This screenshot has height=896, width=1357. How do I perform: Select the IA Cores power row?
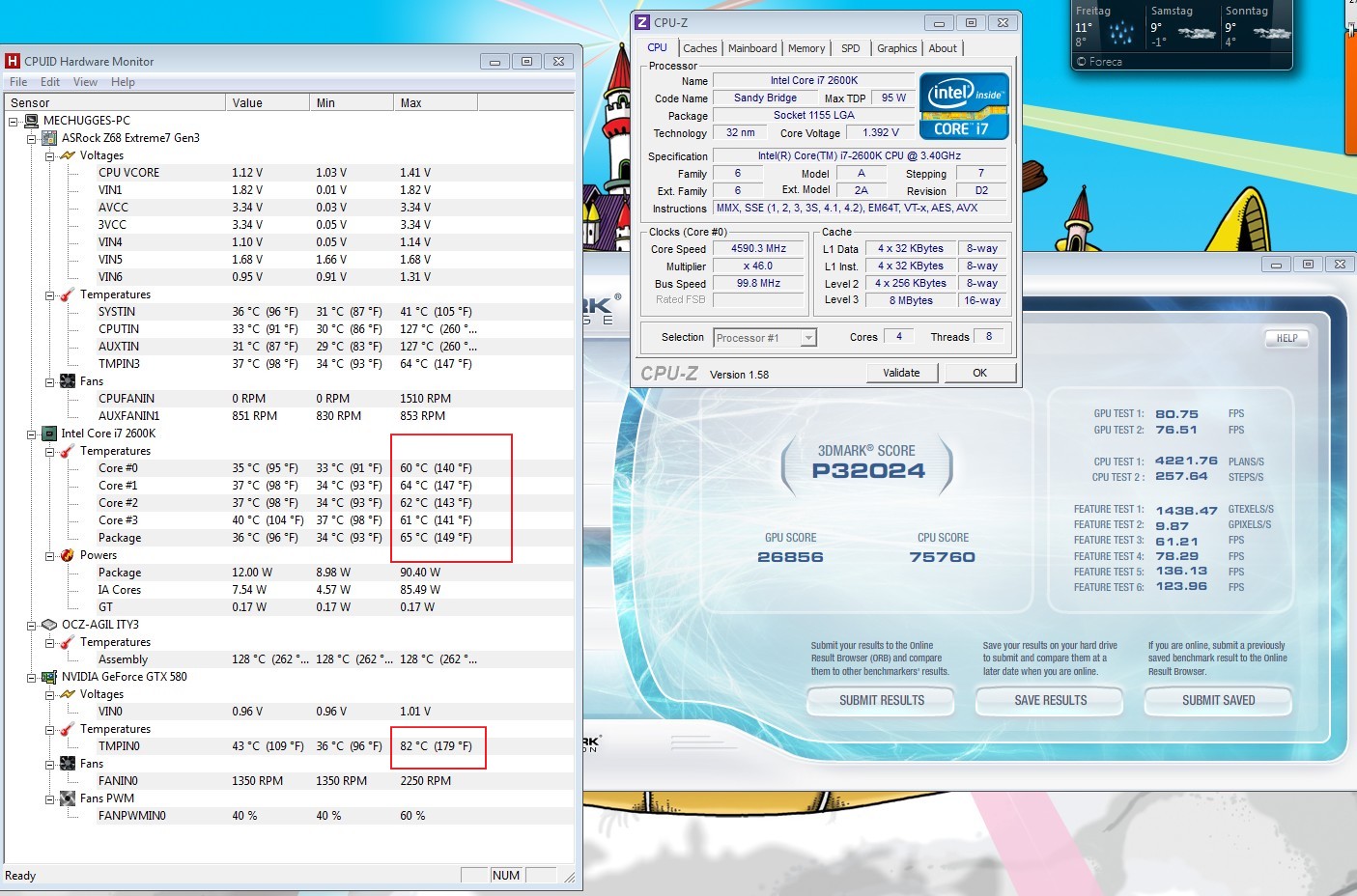[290, 590]
